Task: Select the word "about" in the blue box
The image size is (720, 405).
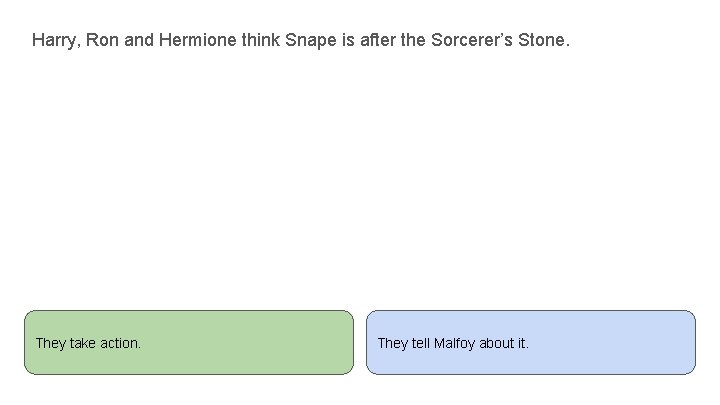Action: (496, 343)
